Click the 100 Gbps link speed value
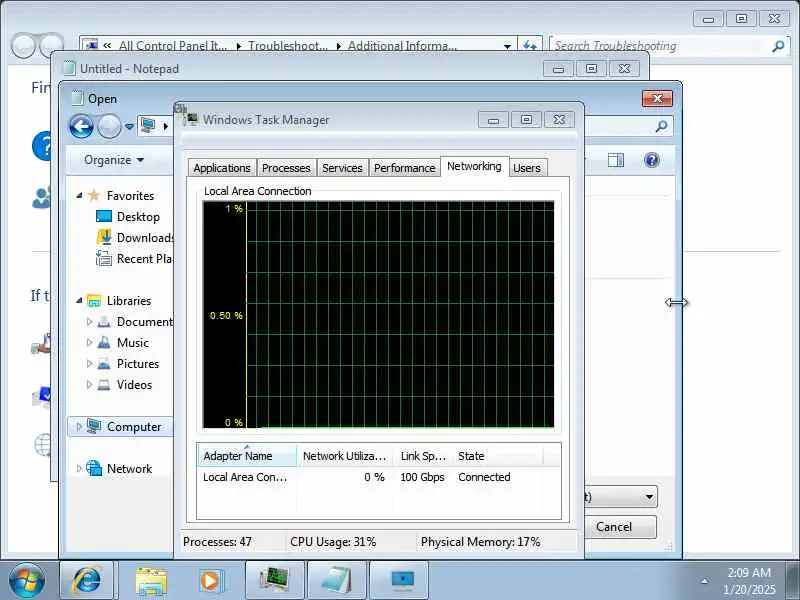Screen dimensions: 800x600 (x=422, y=477)
